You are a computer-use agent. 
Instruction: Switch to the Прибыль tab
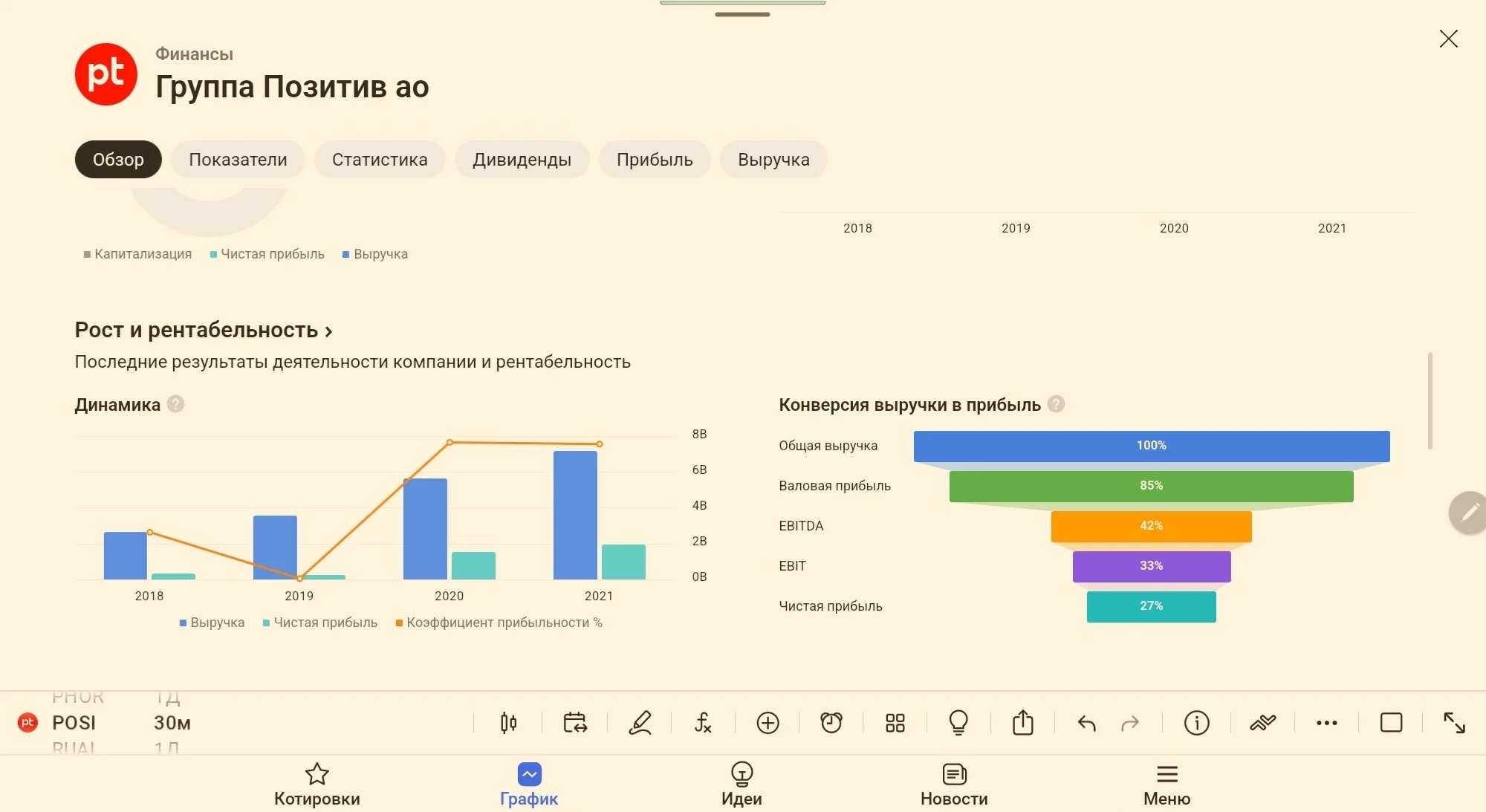(655, 160)
